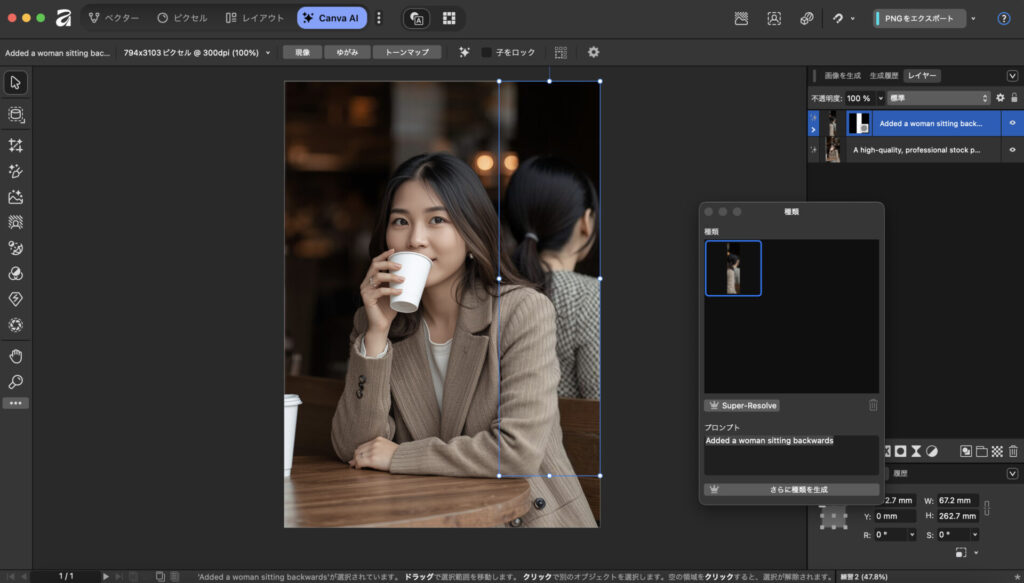Open the 生成履歴 panel tab

pos(884,75)
